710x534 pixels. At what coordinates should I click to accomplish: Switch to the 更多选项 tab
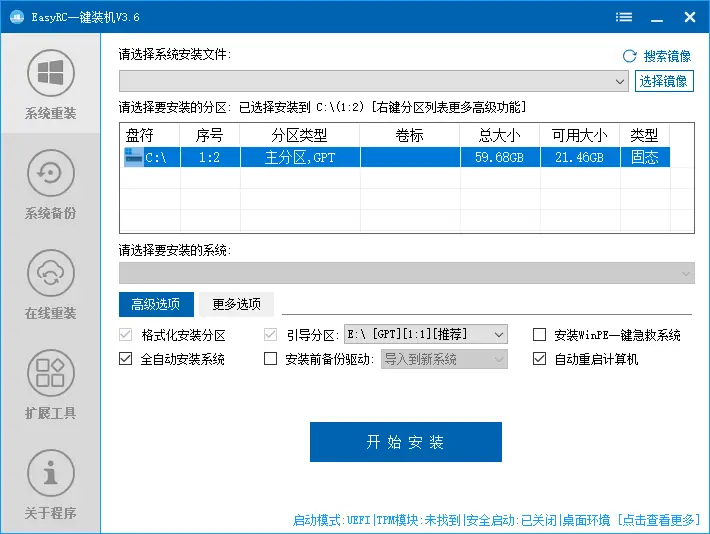236,304
